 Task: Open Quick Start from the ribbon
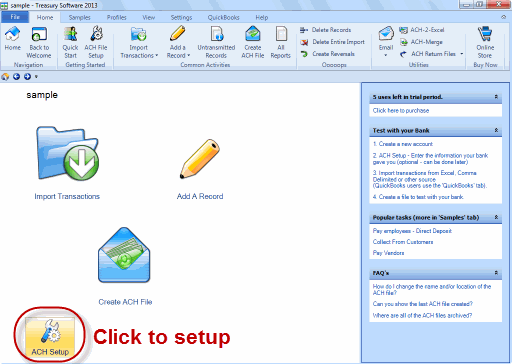70,43
